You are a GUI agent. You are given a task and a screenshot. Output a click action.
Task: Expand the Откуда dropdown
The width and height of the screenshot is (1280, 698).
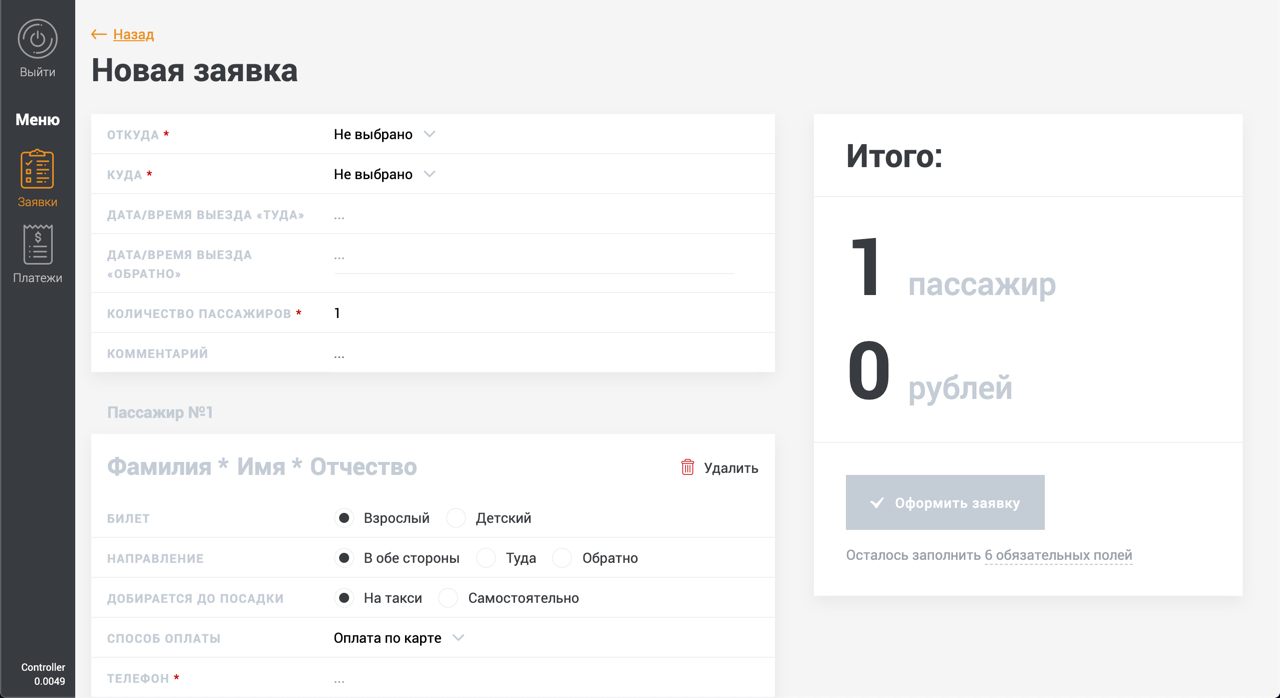click(x=384, y=134)
